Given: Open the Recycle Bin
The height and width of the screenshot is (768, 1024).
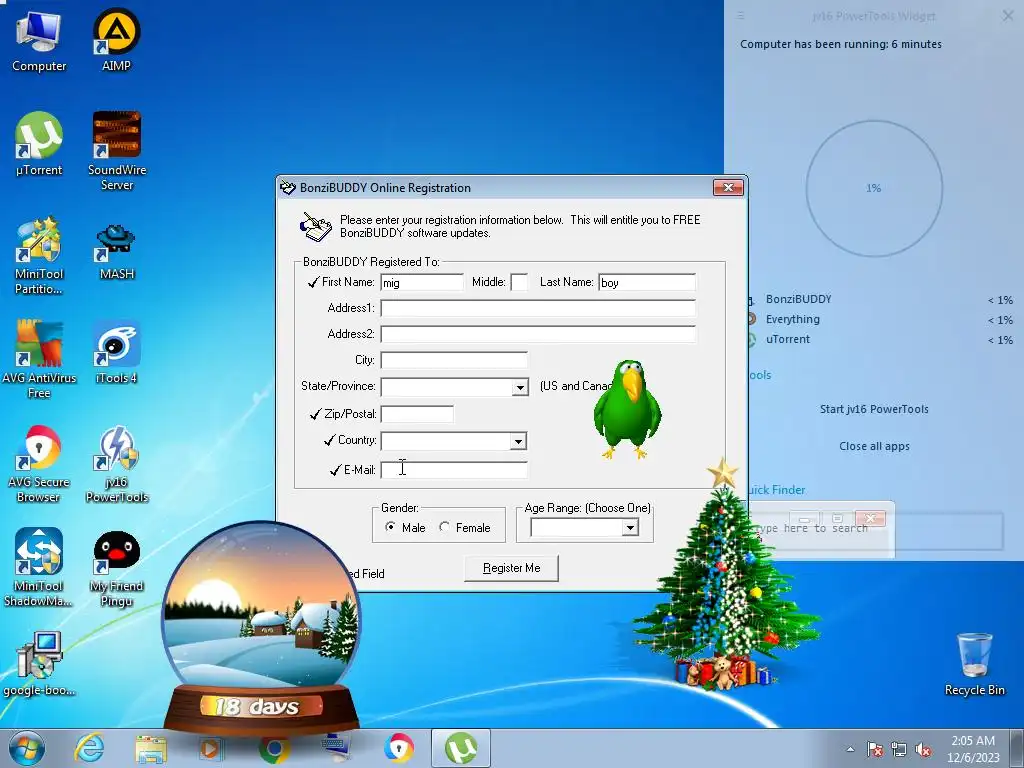Looking at the screenshot, I should point(974,665).
